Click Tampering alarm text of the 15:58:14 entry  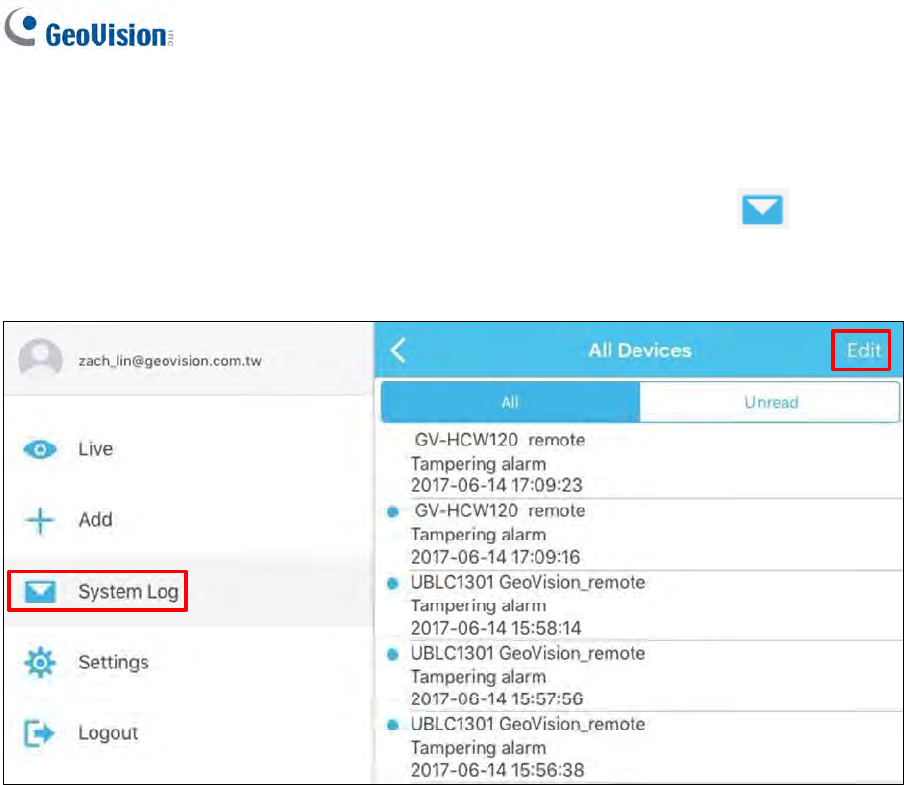pyautogui.click(x=479, y=606)
